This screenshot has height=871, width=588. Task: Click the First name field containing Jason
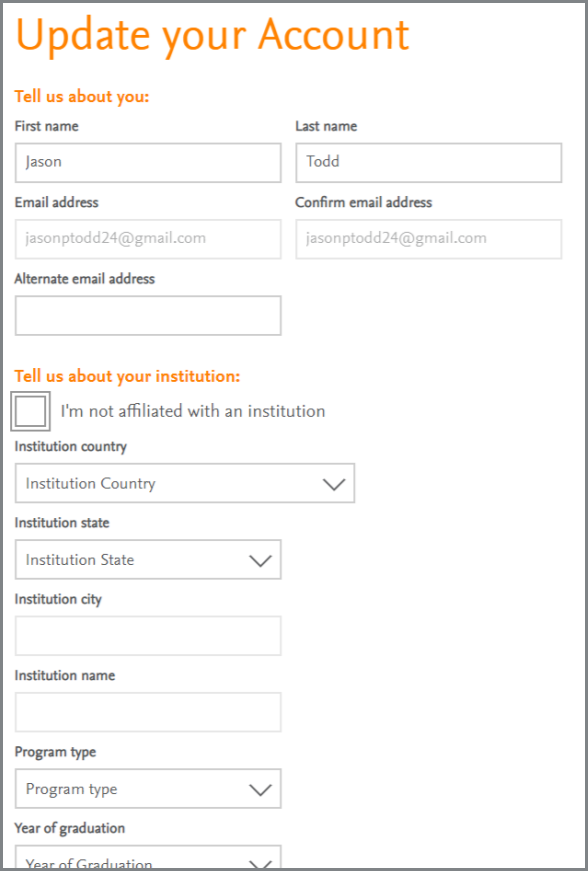click(x=148, y=163)
